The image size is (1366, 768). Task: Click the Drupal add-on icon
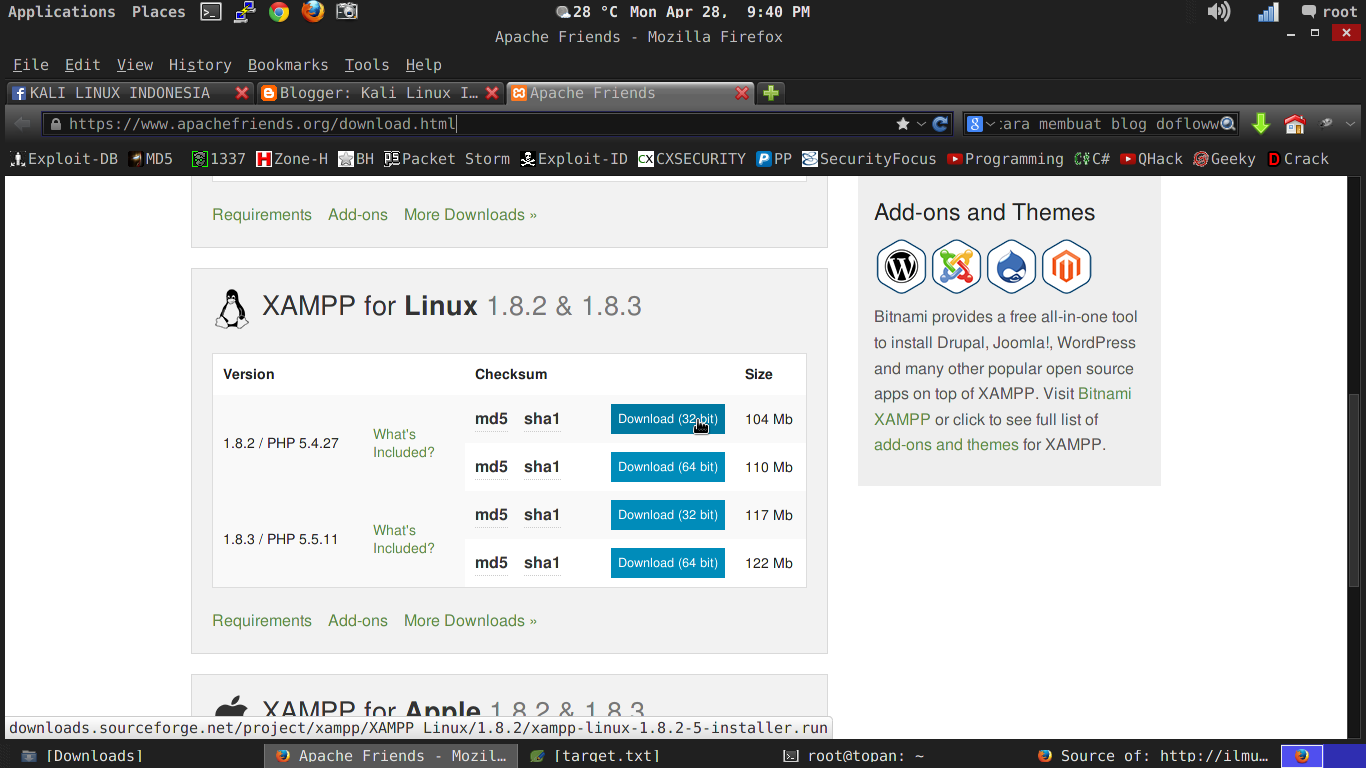[1011, 267]
